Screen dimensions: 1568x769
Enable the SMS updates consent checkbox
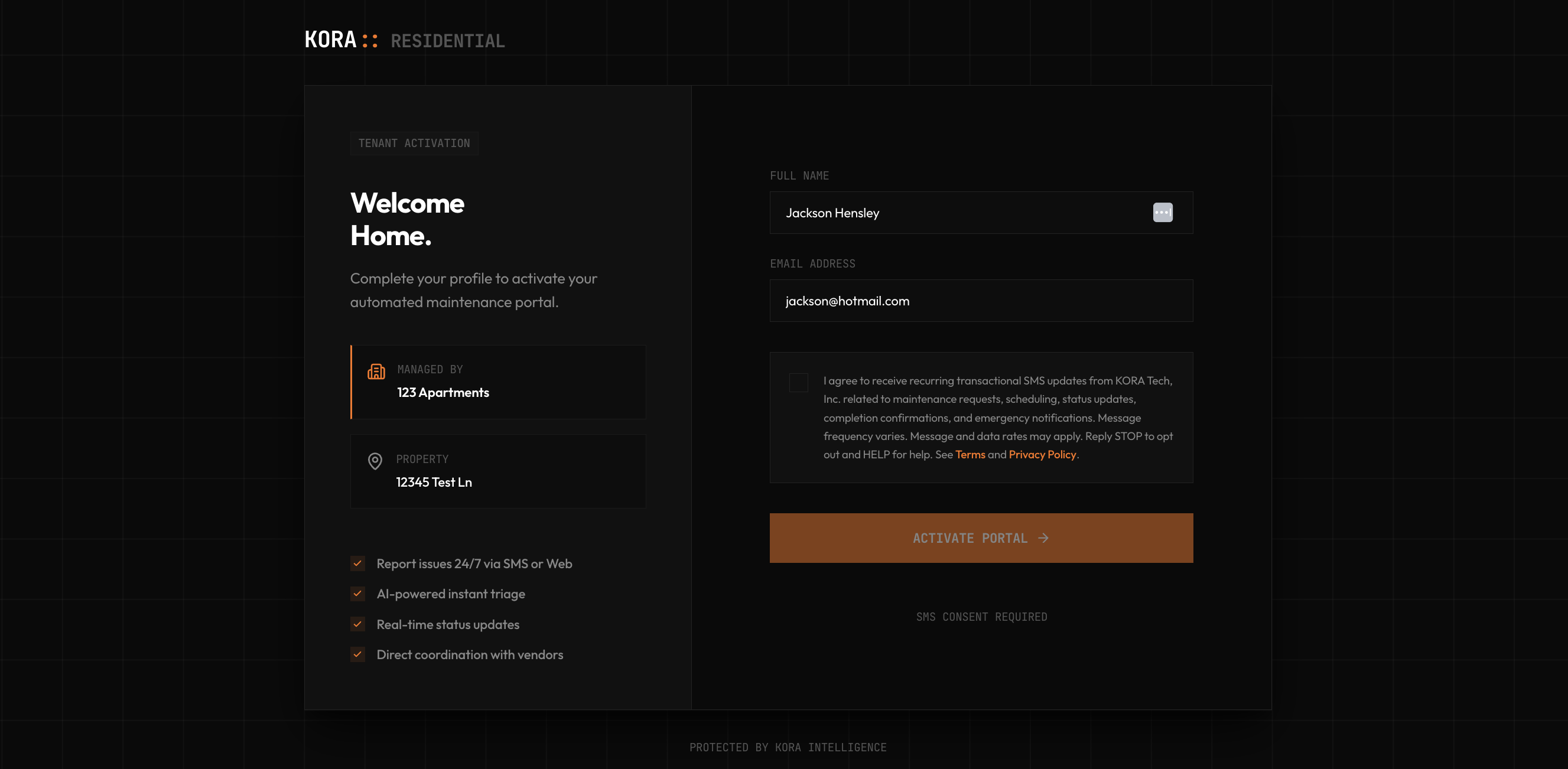[798, 382]
